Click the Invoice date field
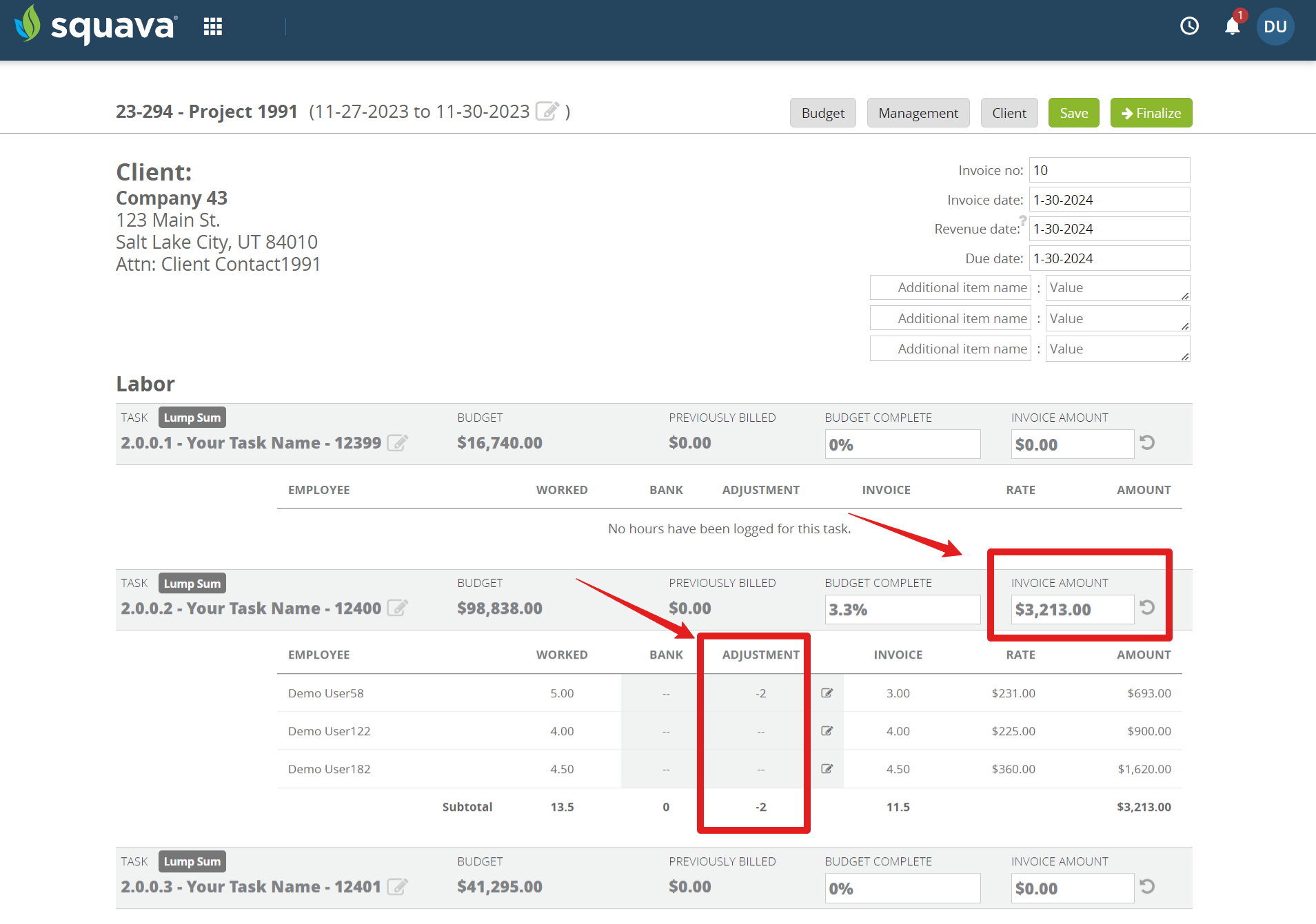This screenshot has height=924, width=1316. (1109, 200)
